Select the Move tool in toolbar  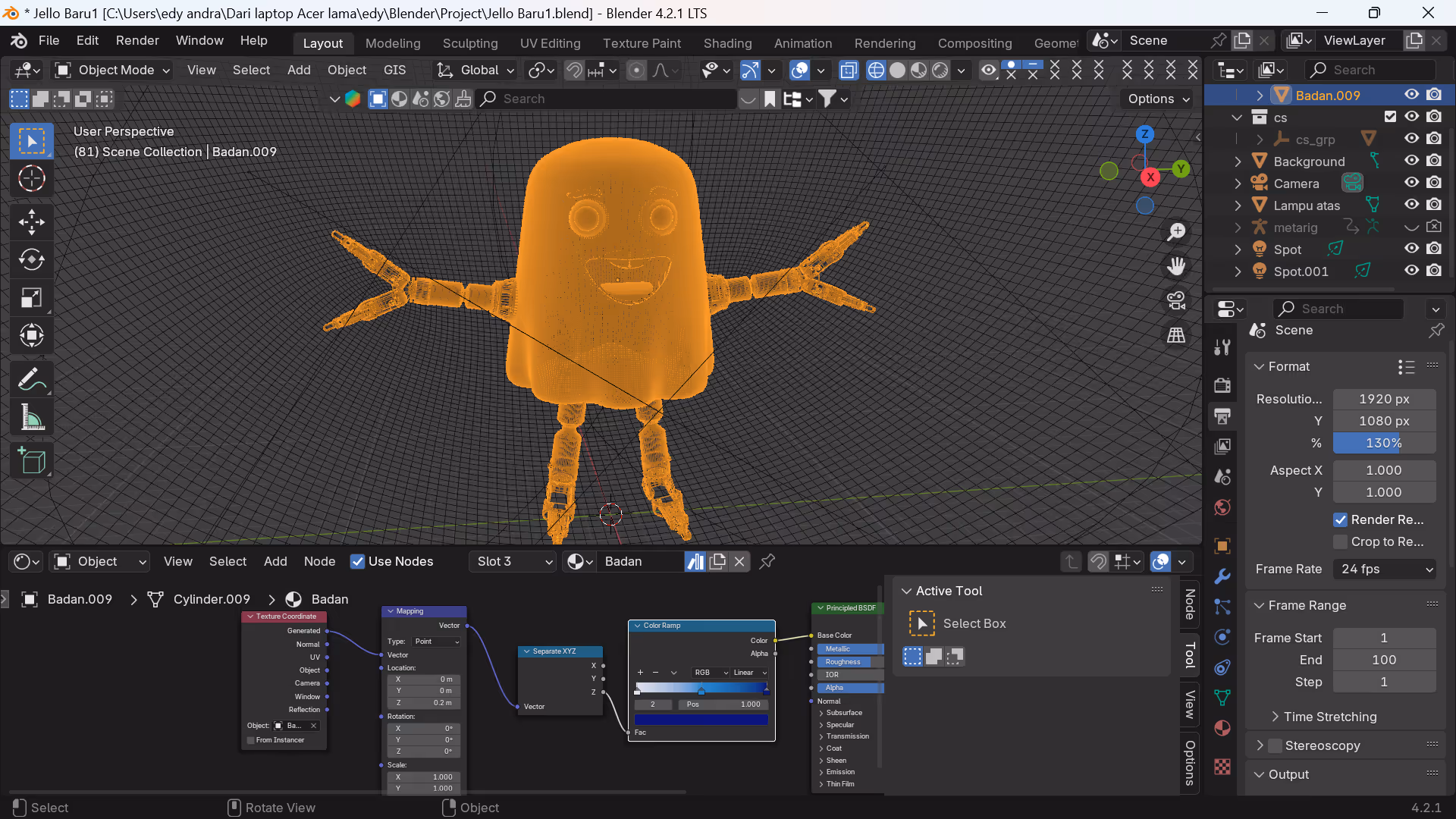pyautogui.click(x=31, y=221)
